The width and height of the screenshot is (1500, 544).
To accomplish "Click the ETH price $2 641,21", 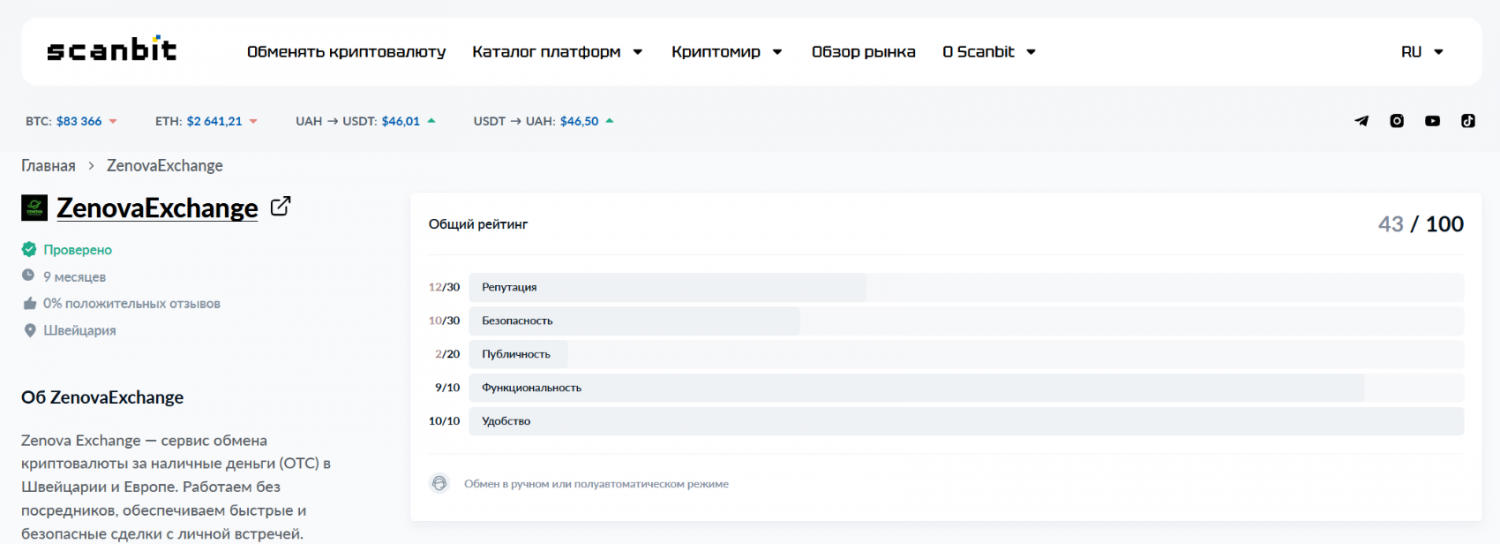I will click(214, 121).
